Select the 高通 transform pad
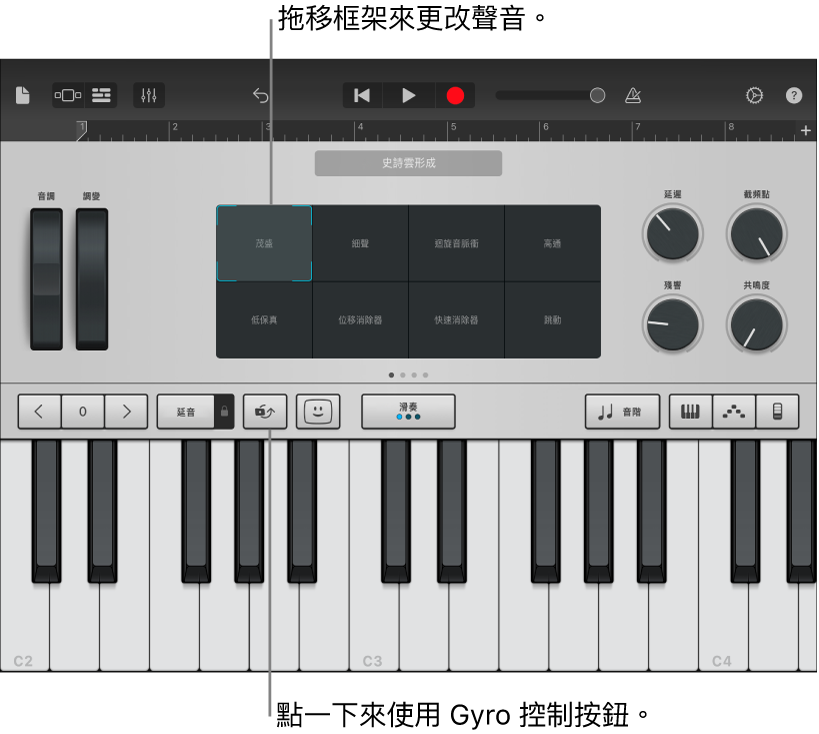This screenshot has width=819, height=734. pos(553,243)
